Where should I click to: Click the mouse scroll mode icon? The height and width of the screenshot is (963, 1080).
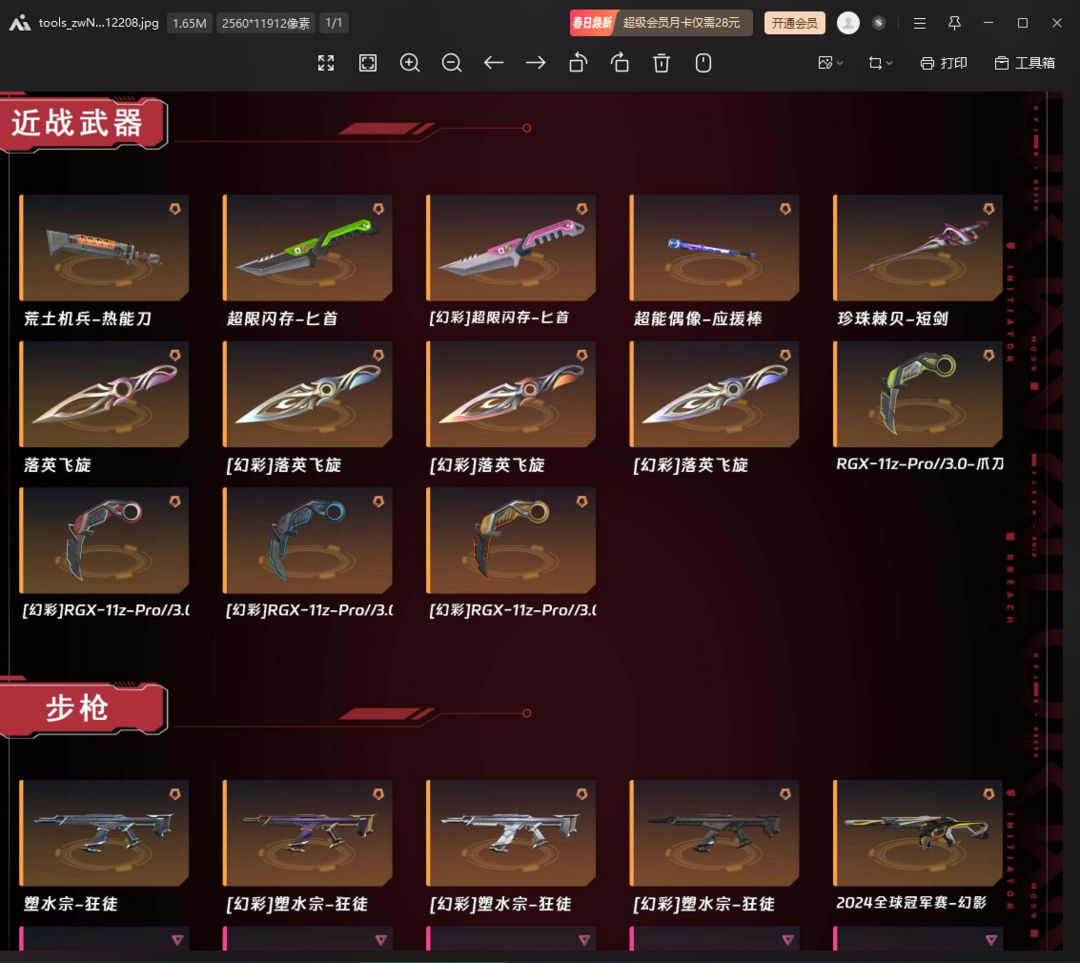(x=703, y=63)
